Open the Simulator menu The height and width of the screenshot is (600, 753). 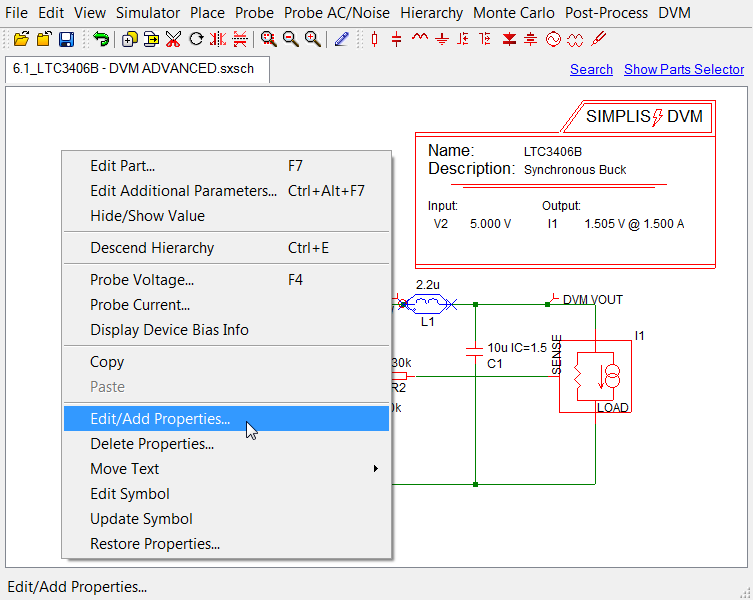pos(148,13)
